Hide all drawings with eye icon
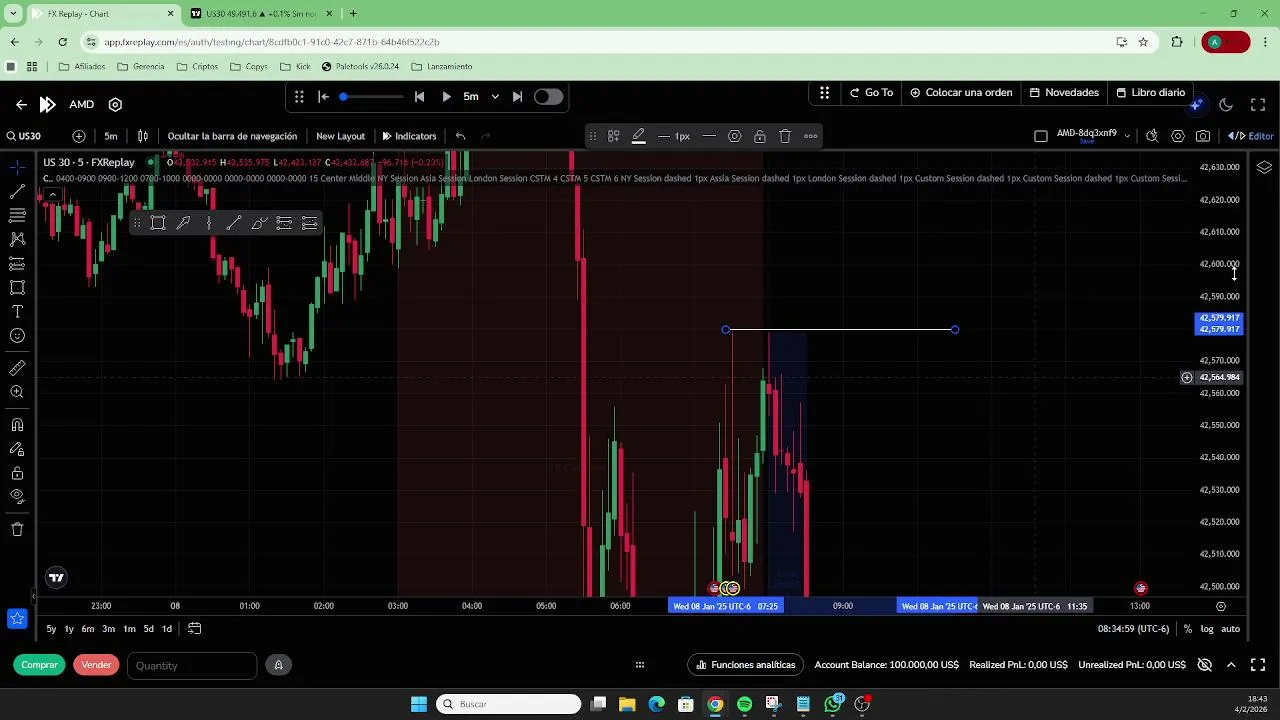Screen dimensions: 1280x720 [x=17, y=497]
